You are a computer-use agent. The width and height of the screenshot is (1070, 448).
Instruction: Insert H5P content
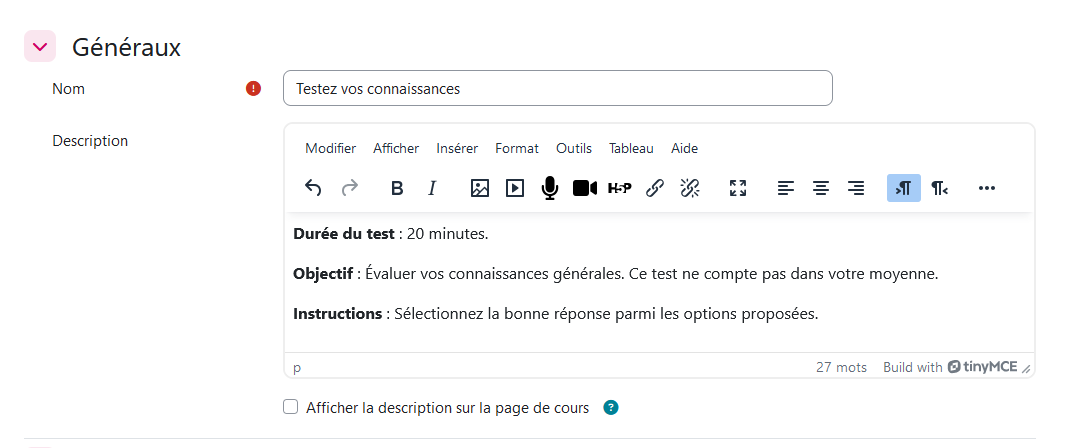(x=620, y=188)
